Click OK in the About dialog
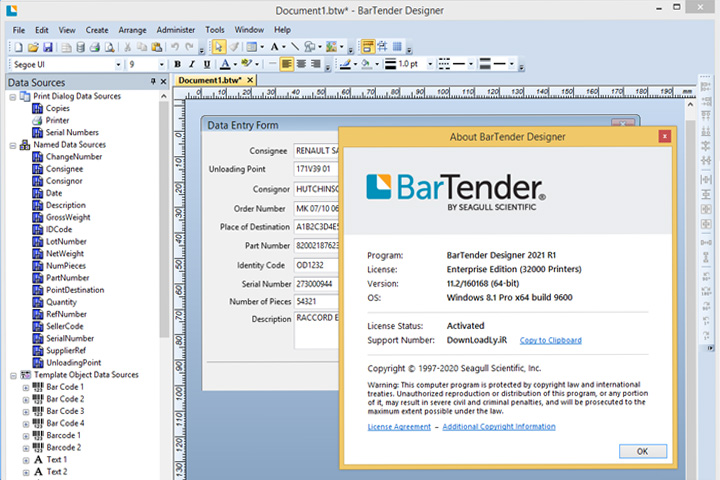 pyautogui.click(x=642, y=452)
